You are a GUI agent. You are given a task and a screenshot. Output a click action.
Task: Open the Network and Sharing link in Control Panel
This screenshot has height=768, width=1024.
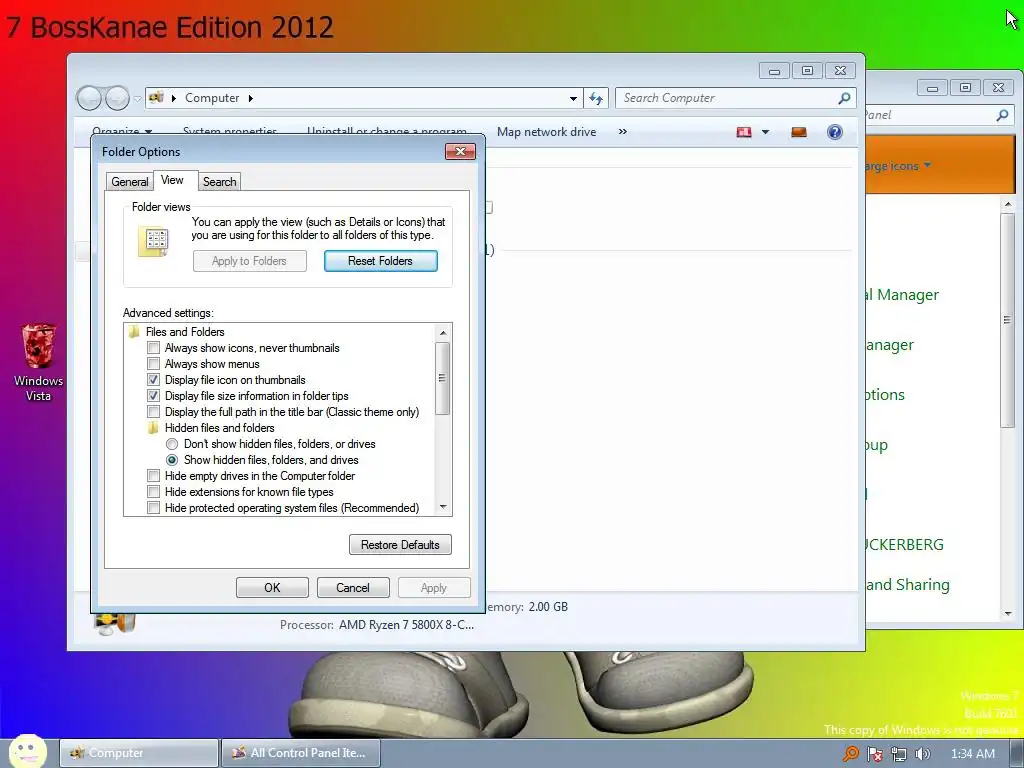908,584
